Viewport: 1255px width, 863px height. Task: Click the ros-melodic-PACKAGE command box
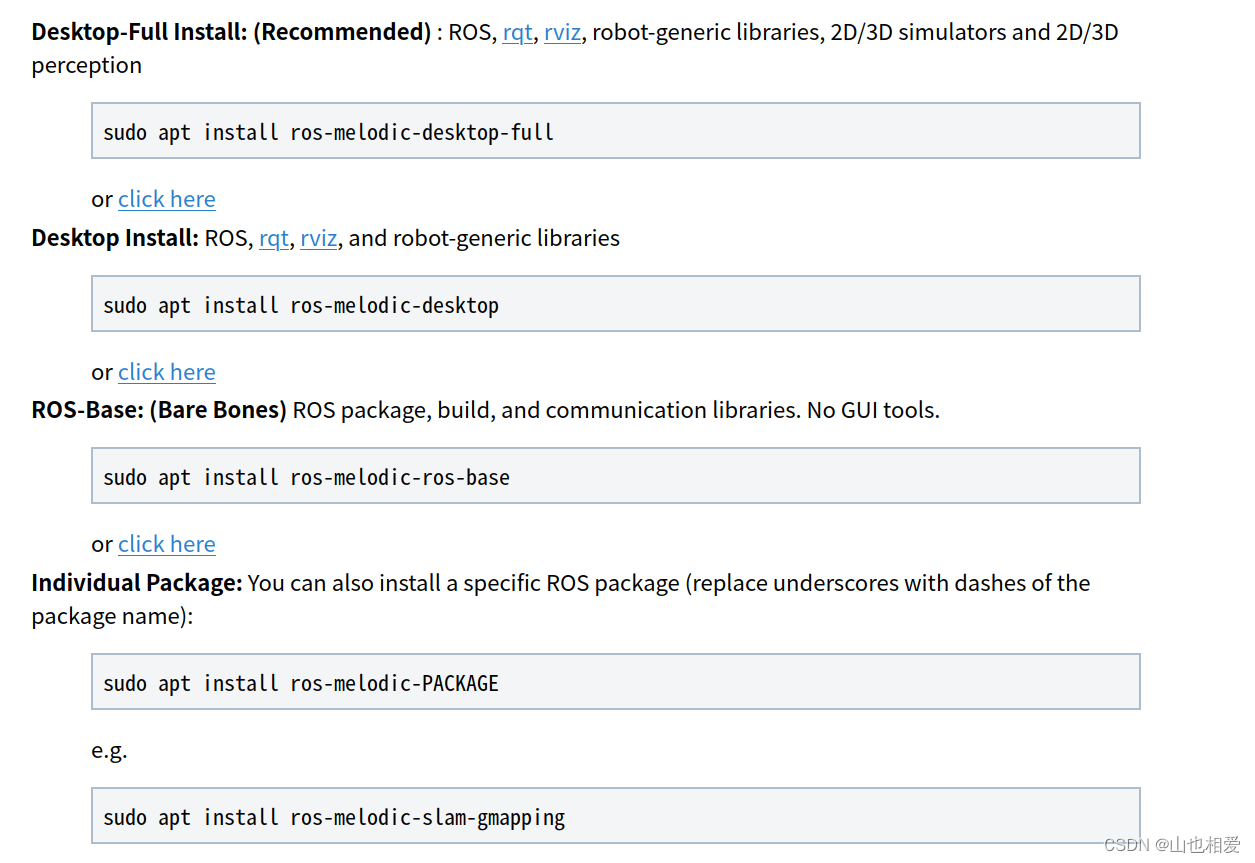point(615,682)
